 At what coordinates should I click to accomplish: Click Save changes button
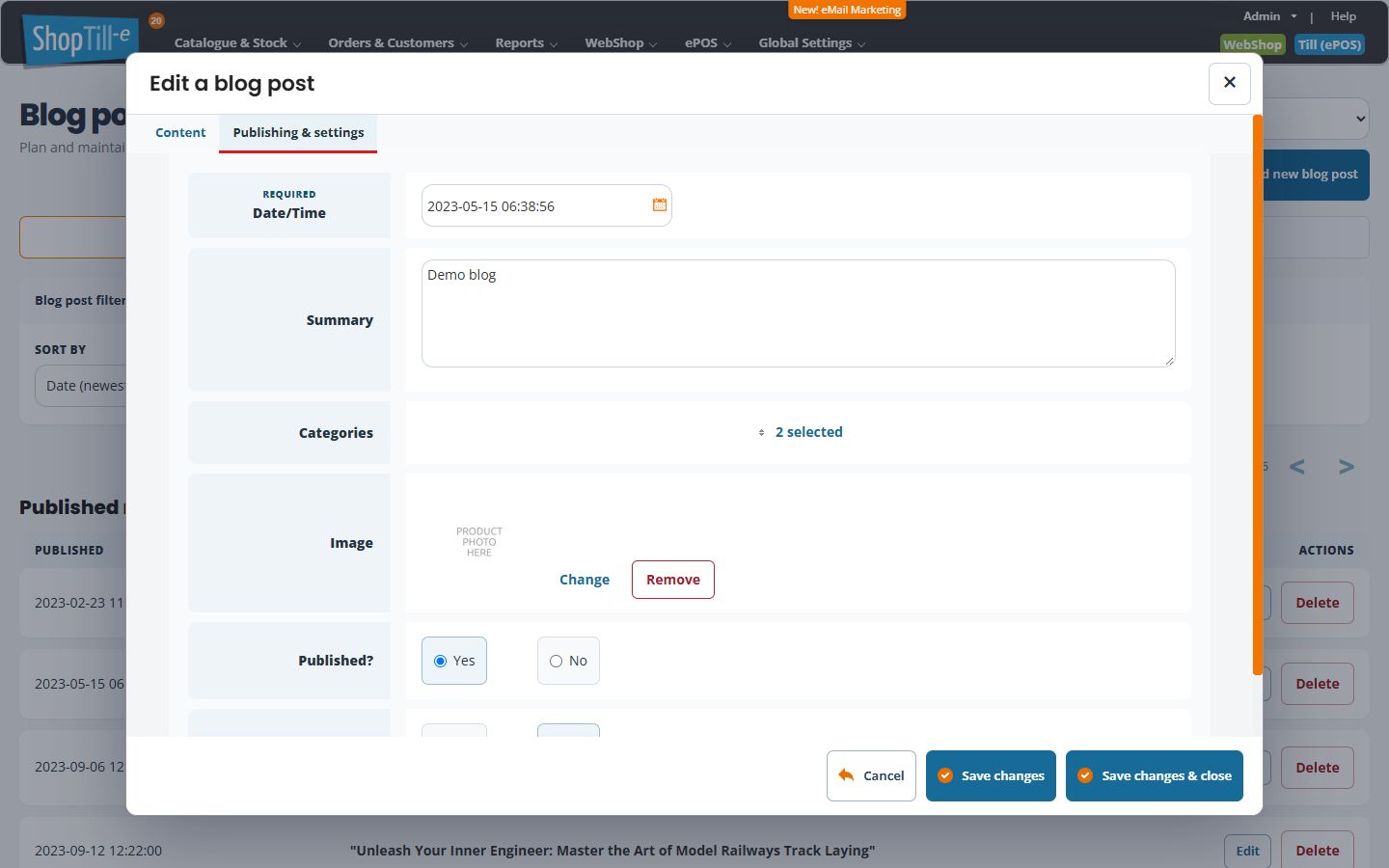[991, 775]
